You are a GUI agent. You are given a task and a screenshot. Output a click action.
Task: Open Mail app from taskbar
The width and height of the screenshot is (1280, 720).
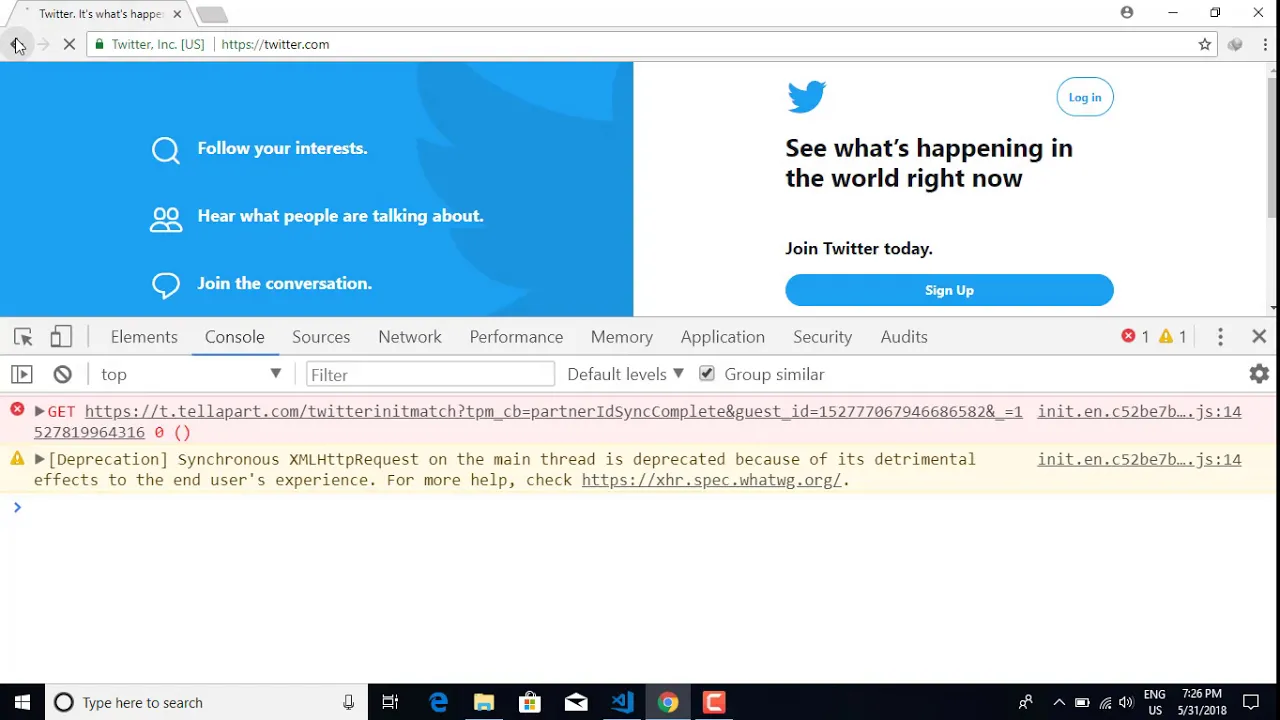pos(576,702)
